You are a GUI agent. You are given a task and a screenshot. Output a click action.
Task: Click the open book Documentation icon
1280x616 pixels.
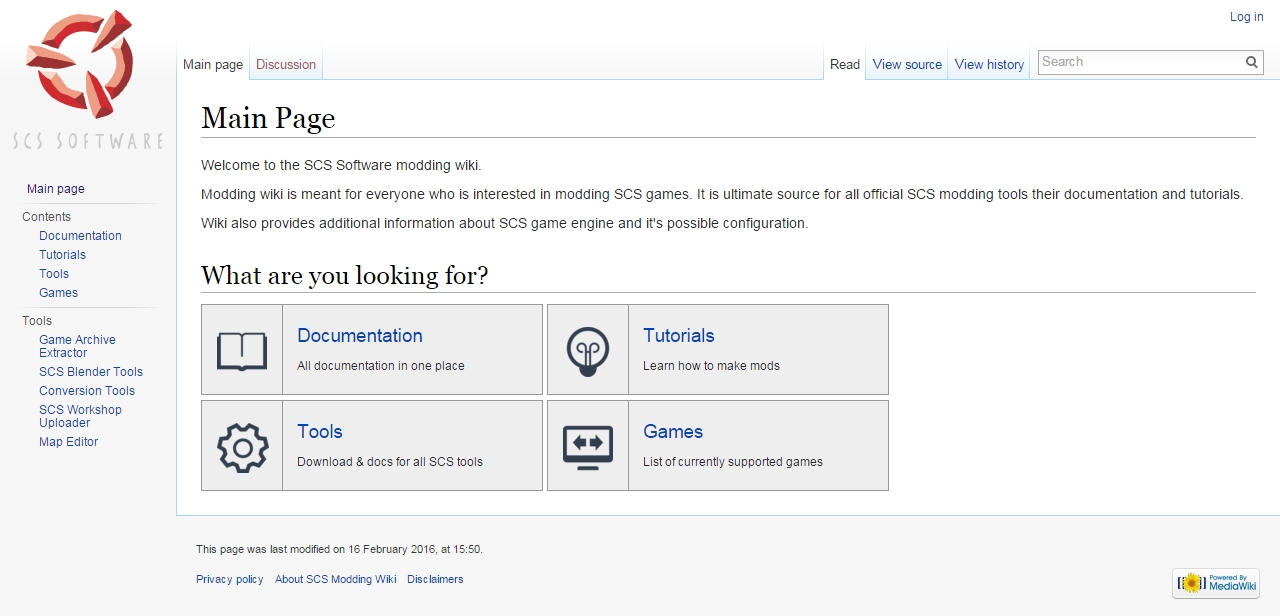[x=242, y=350]
